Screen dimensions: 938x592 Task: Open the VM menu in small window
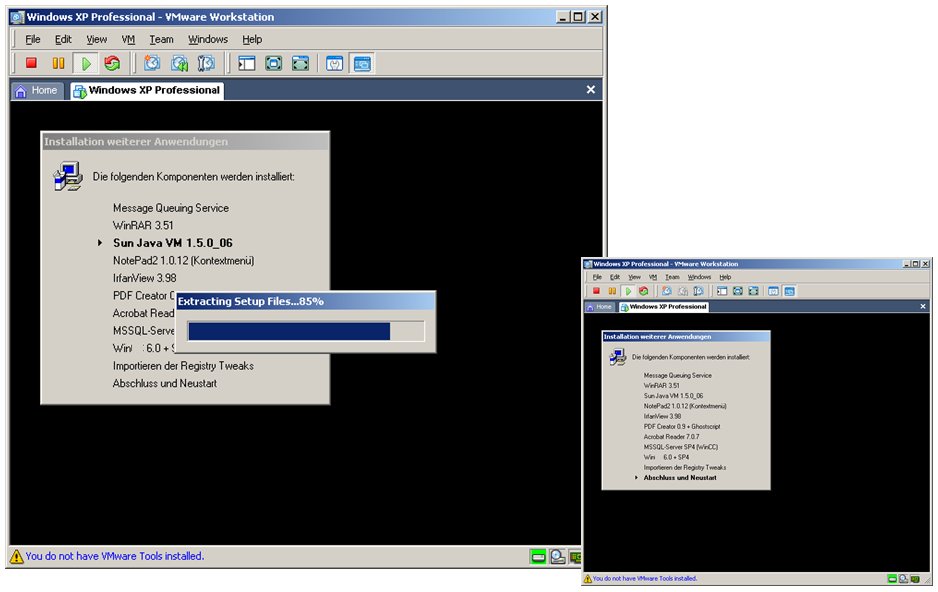(x=653, y=277)
